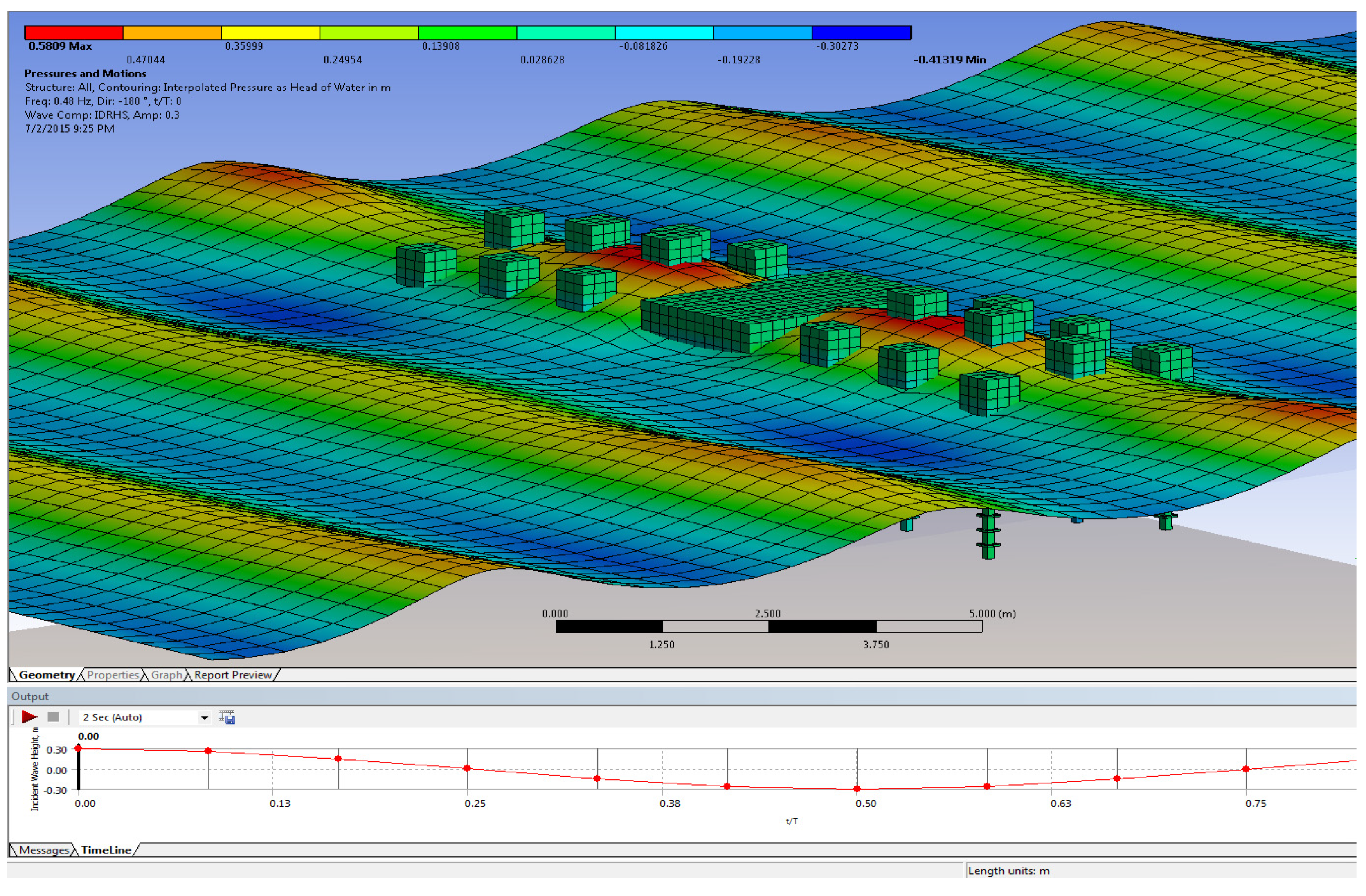Click the timeline trough marker at t/T 0.50
The image size is (1366, 896).
pos(857,789)
